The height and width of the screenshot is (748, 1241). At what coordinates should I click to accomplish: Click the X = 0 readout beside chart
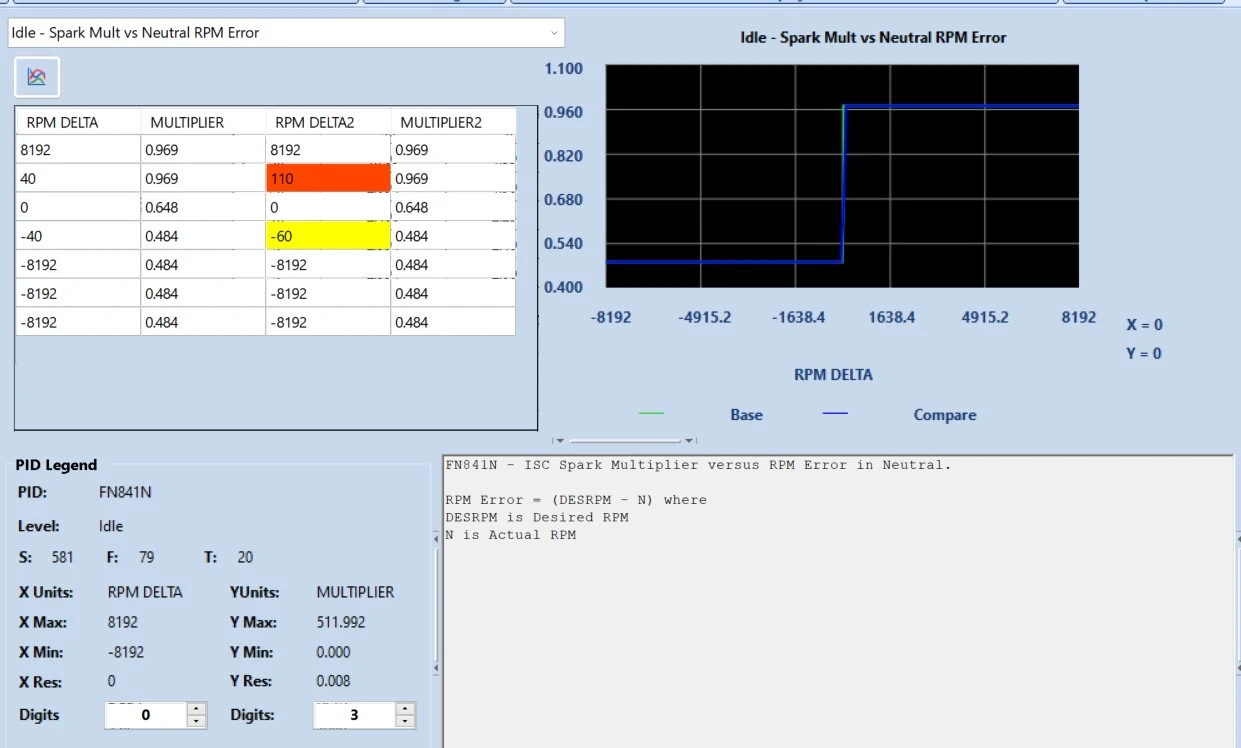pyautogui.click(x=1144, y=325)
